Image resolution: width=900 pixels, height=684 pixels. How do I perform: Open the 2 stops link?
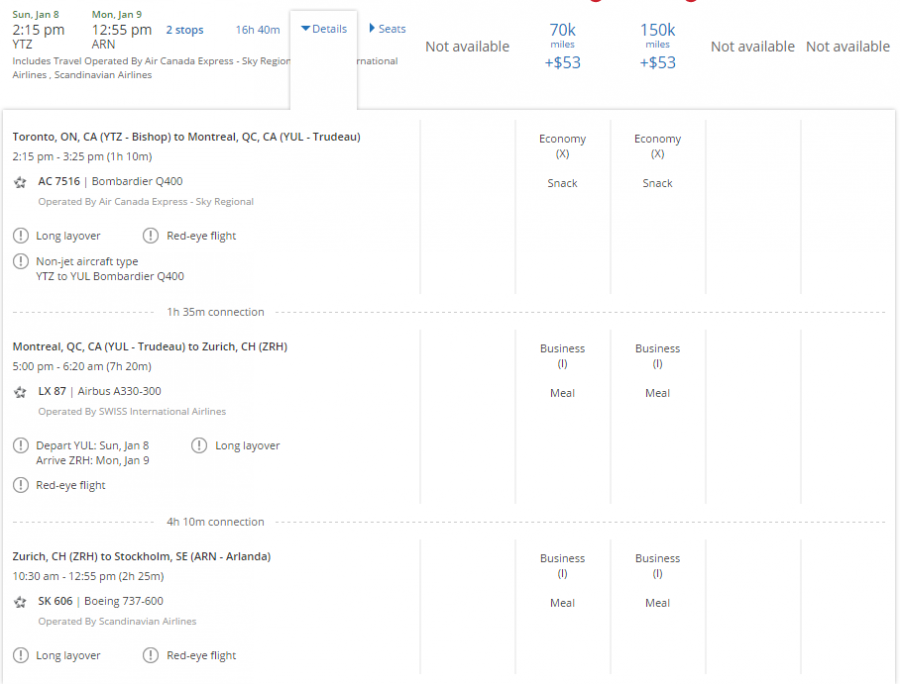coord(184,30)
